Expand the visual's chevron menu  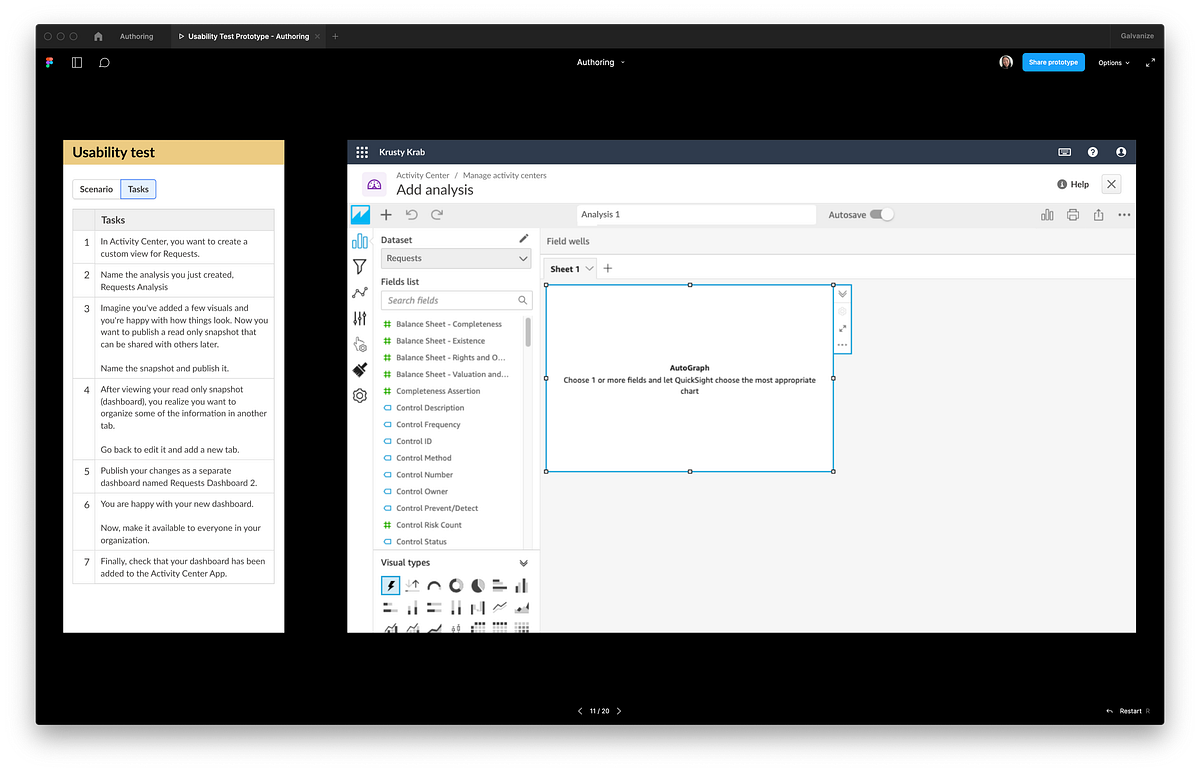pos(843,294)
